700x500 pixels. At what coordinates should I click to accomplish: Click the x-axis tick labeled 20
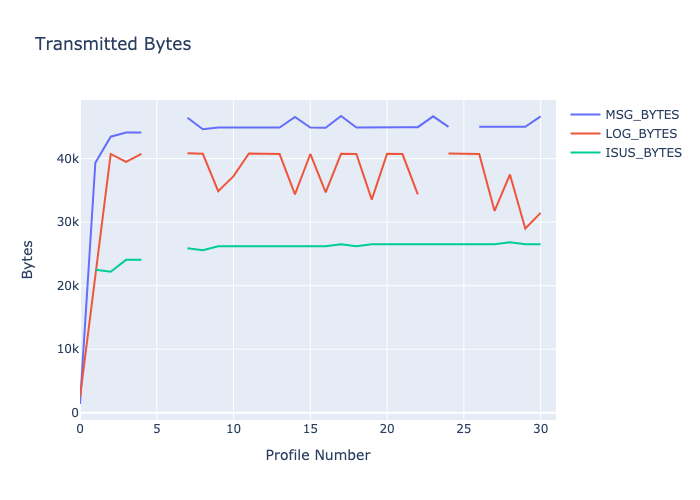(387, 428)
